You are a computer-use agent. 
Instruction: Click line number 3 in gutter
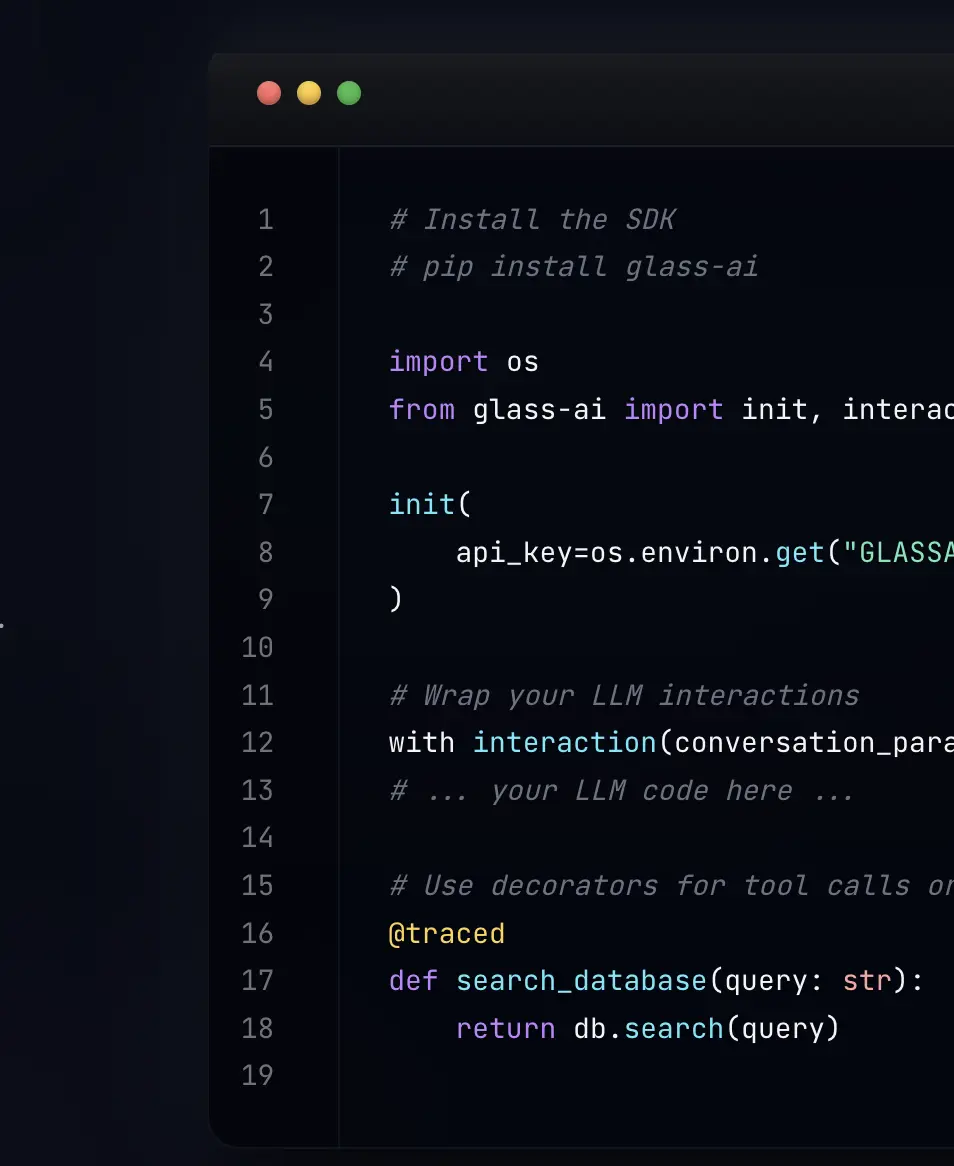265,315
